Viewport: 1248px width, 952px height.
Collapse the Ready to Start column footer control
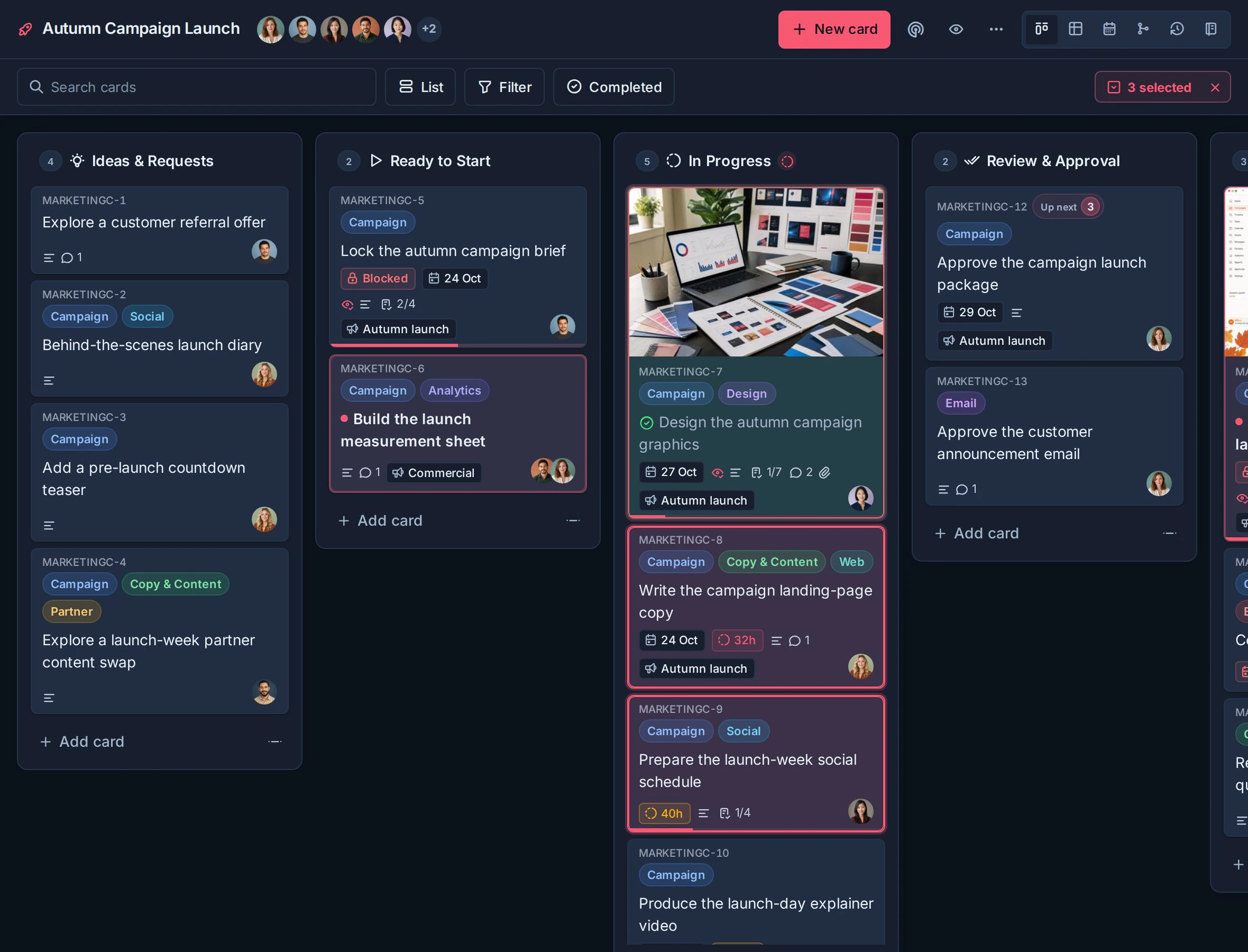[573, 520]
